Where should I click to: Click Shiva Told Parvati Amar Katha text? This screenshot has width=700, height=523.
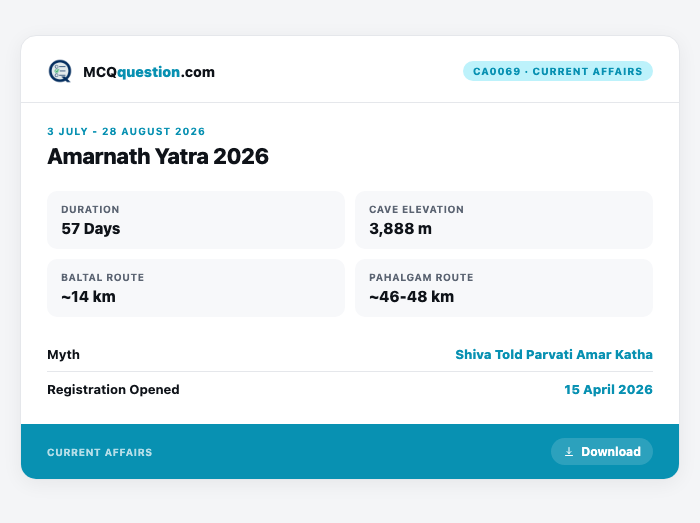coord(554,355)
